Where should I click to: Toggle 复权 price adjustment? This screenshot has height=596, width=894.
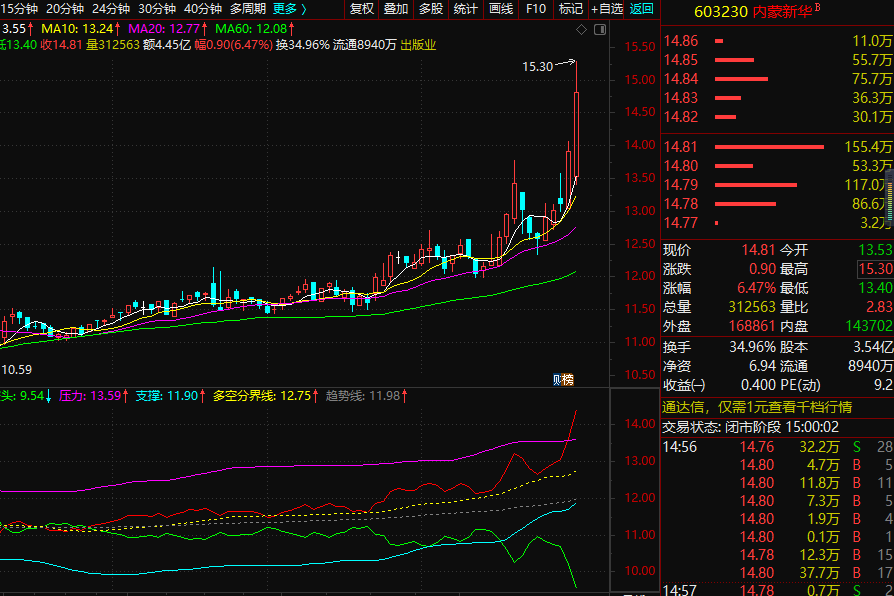pyautogui.click(x=361, y=9)
